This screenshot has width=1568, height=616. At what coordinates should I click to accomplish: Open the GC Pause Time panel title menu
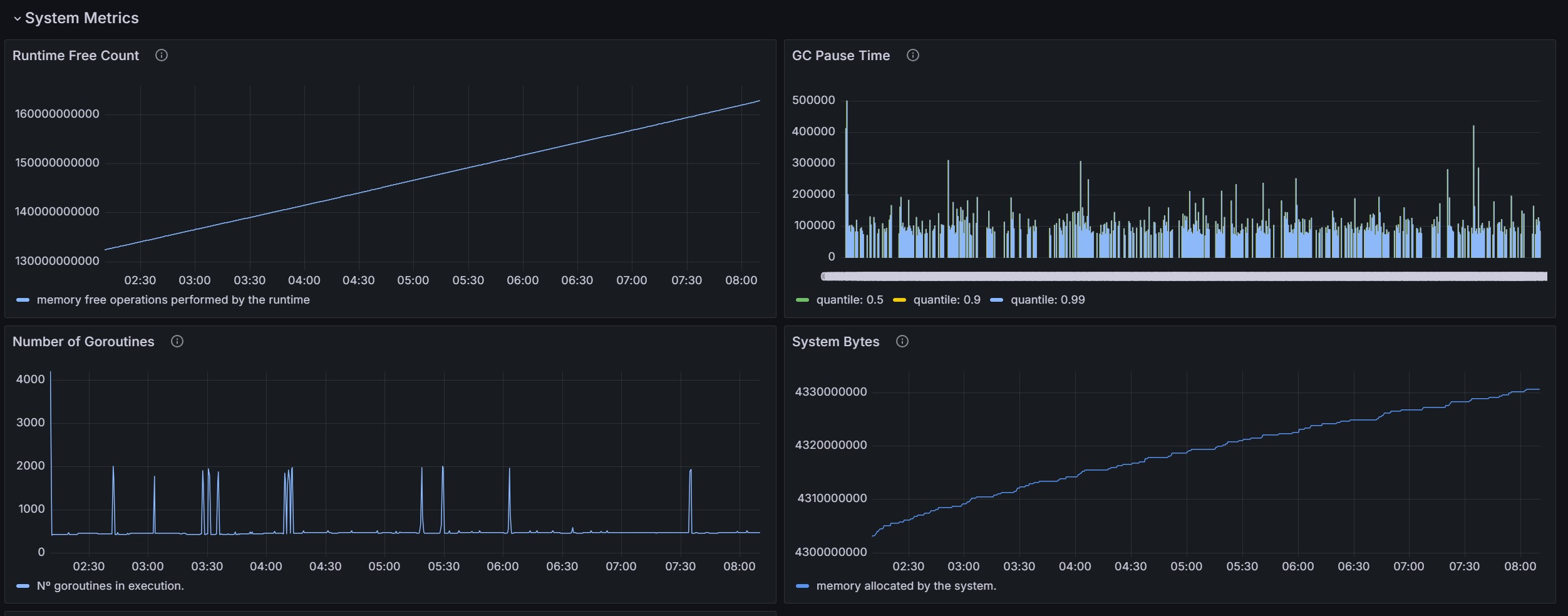[841, 56]
